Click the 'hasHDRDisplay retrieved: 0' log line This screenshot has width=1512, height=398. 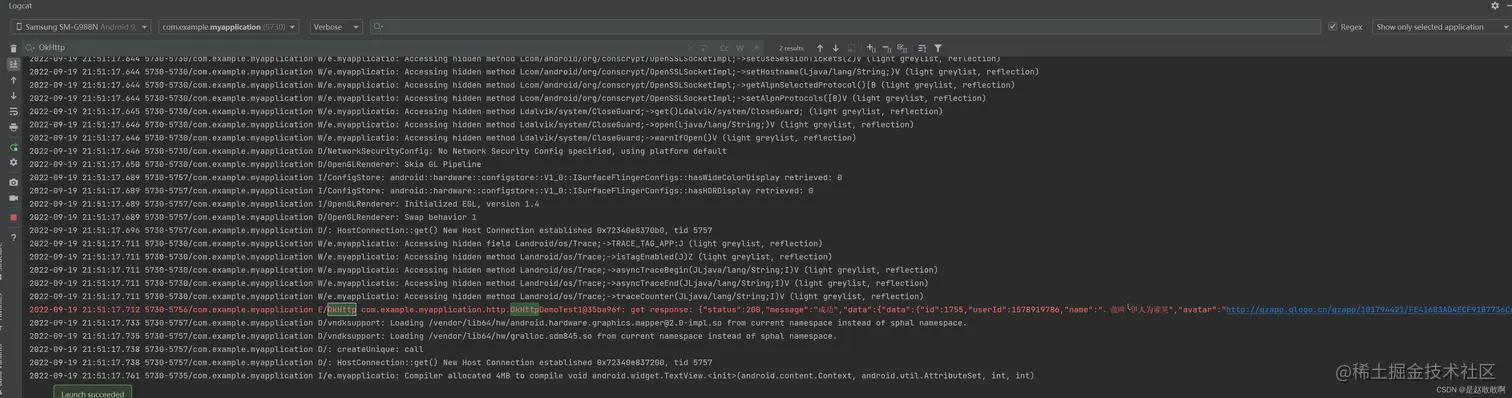420,191
